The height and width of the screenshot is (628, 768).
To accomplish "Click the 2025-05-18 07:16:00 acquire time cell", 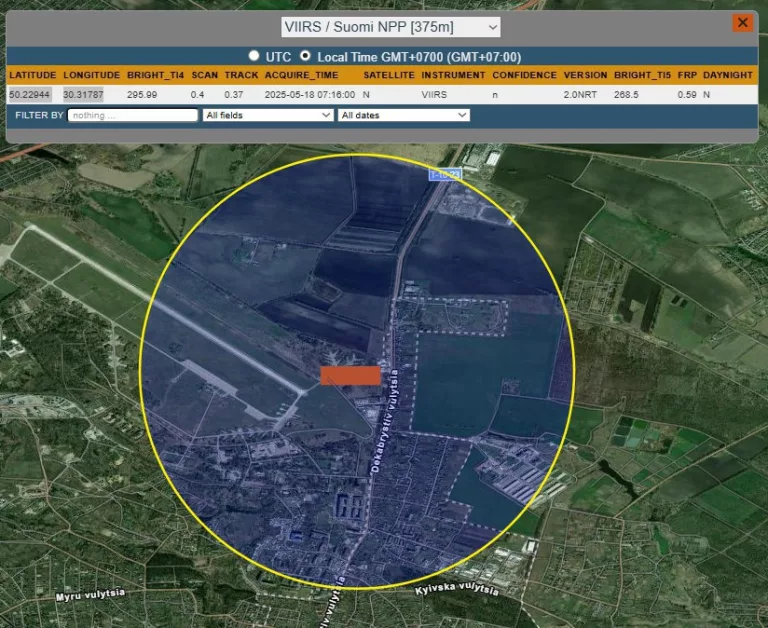I will tap(309, 94).
